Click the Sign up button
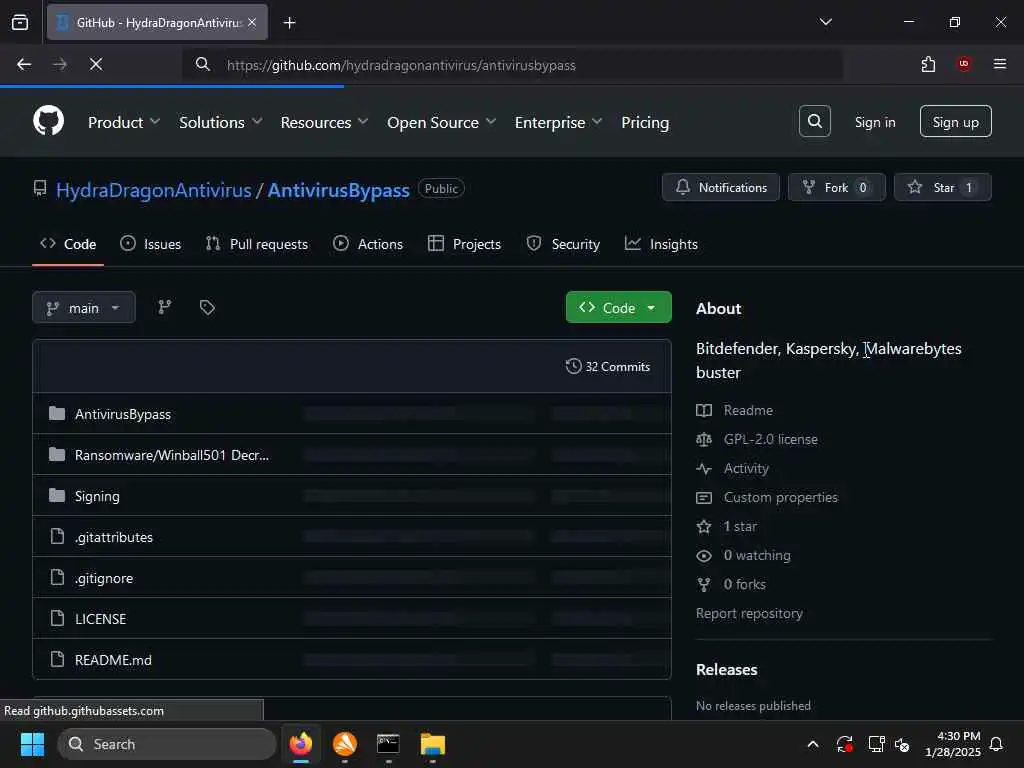The height and width of the screenshot is (768, 1024). click(955, 121)
